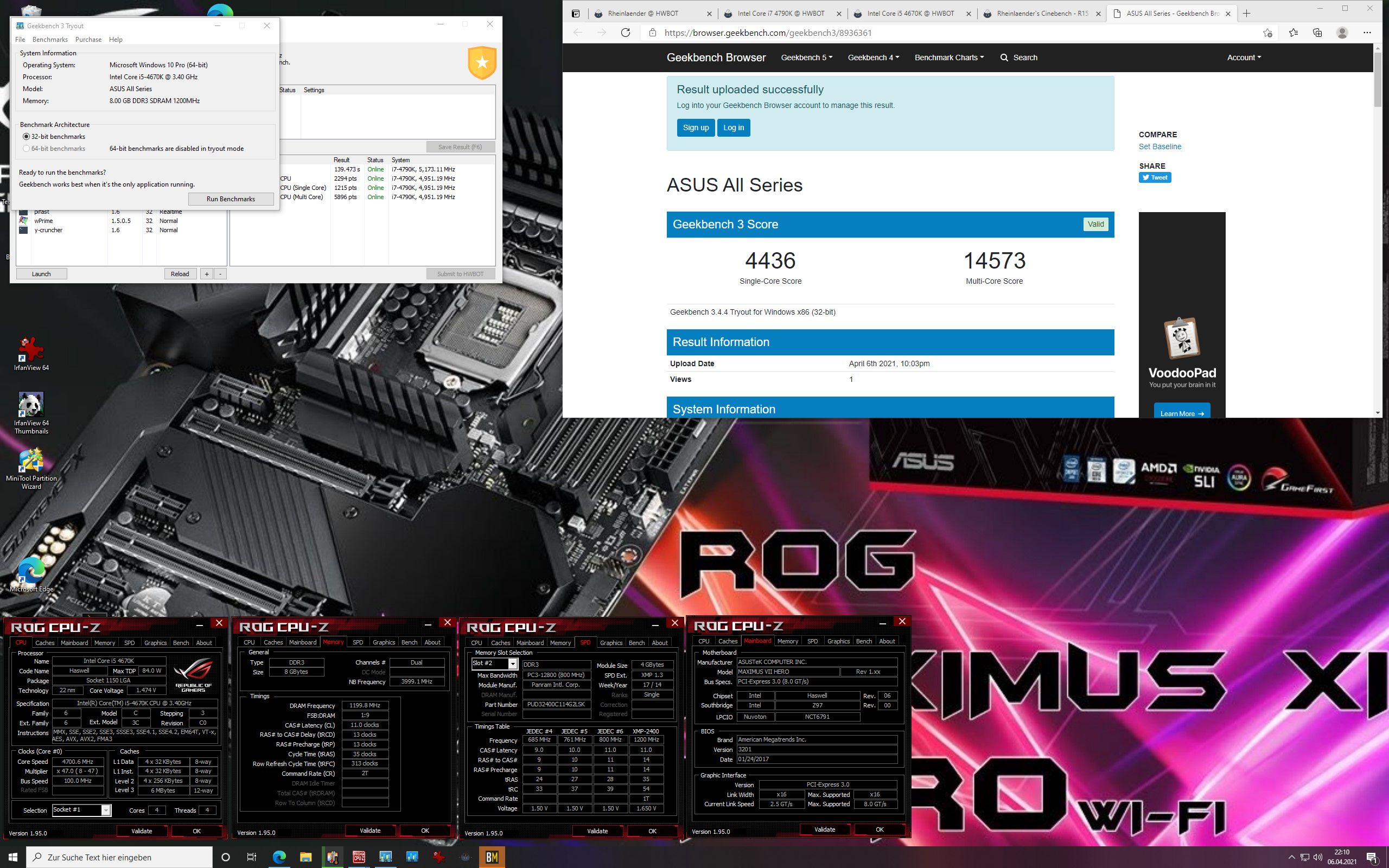1389x868 pixels.
Task: Open Geekbench 4 dropdown menu
Action: [x=874, y=58]
